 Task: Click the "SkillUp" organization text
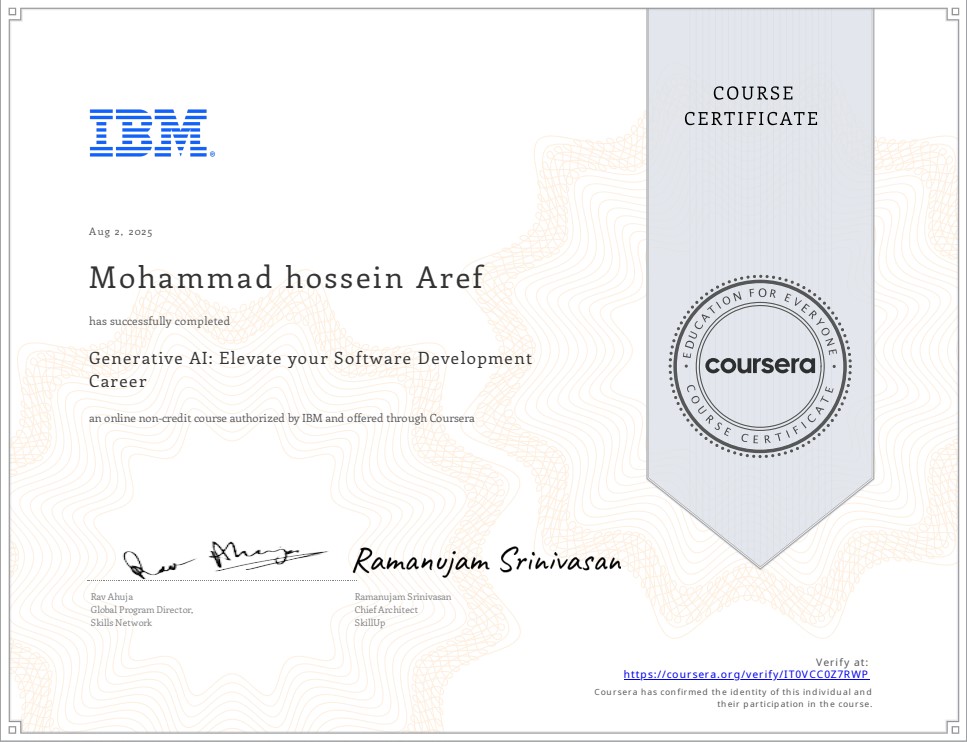click(x=370, y=623)
